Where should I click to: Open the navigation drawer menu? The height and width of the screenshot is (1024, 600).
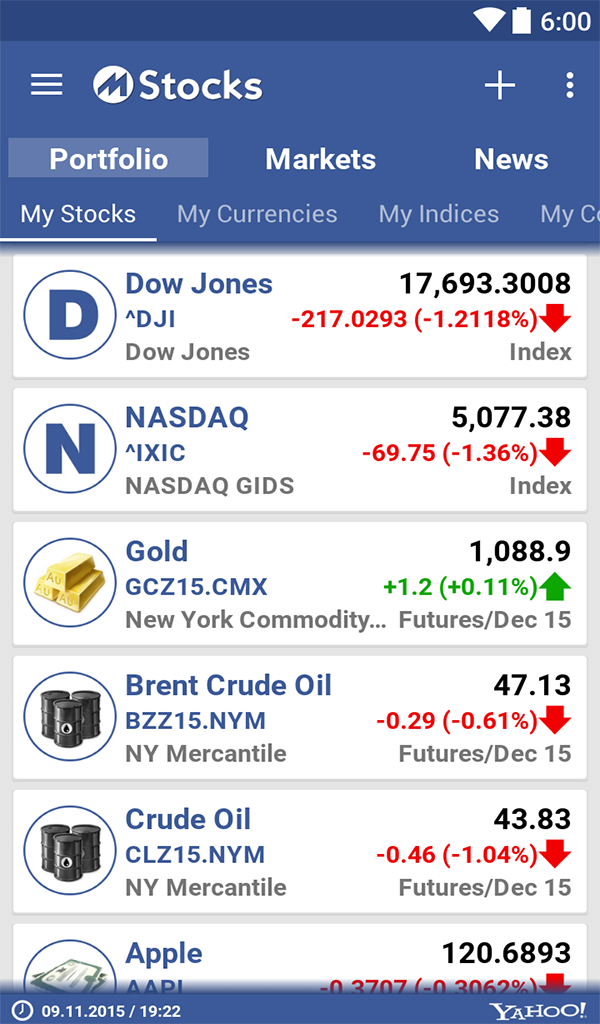(x=46, y=85)
